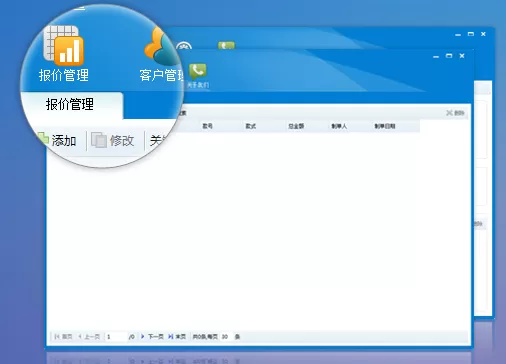506x364 pixels.
Task: Click the page number input field
Action: 116,337
